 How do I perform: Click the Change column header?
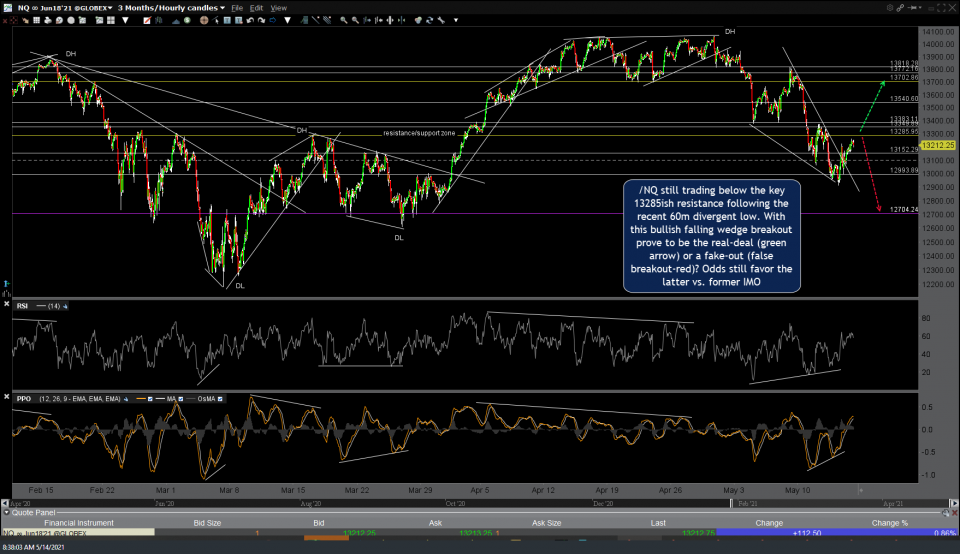coord(769,523)
